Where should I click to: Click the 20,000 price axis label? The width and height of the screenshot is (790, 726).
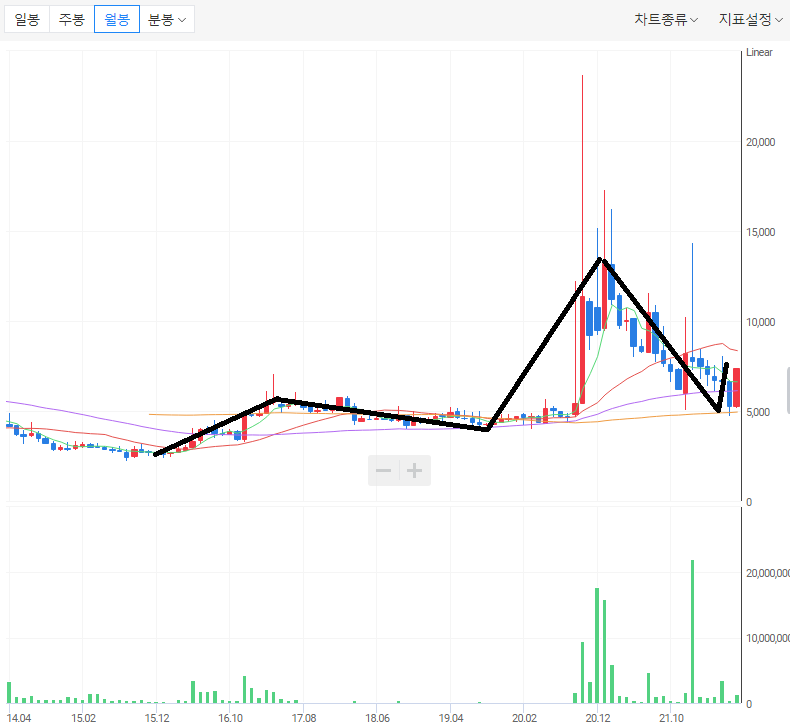point(760,142)
